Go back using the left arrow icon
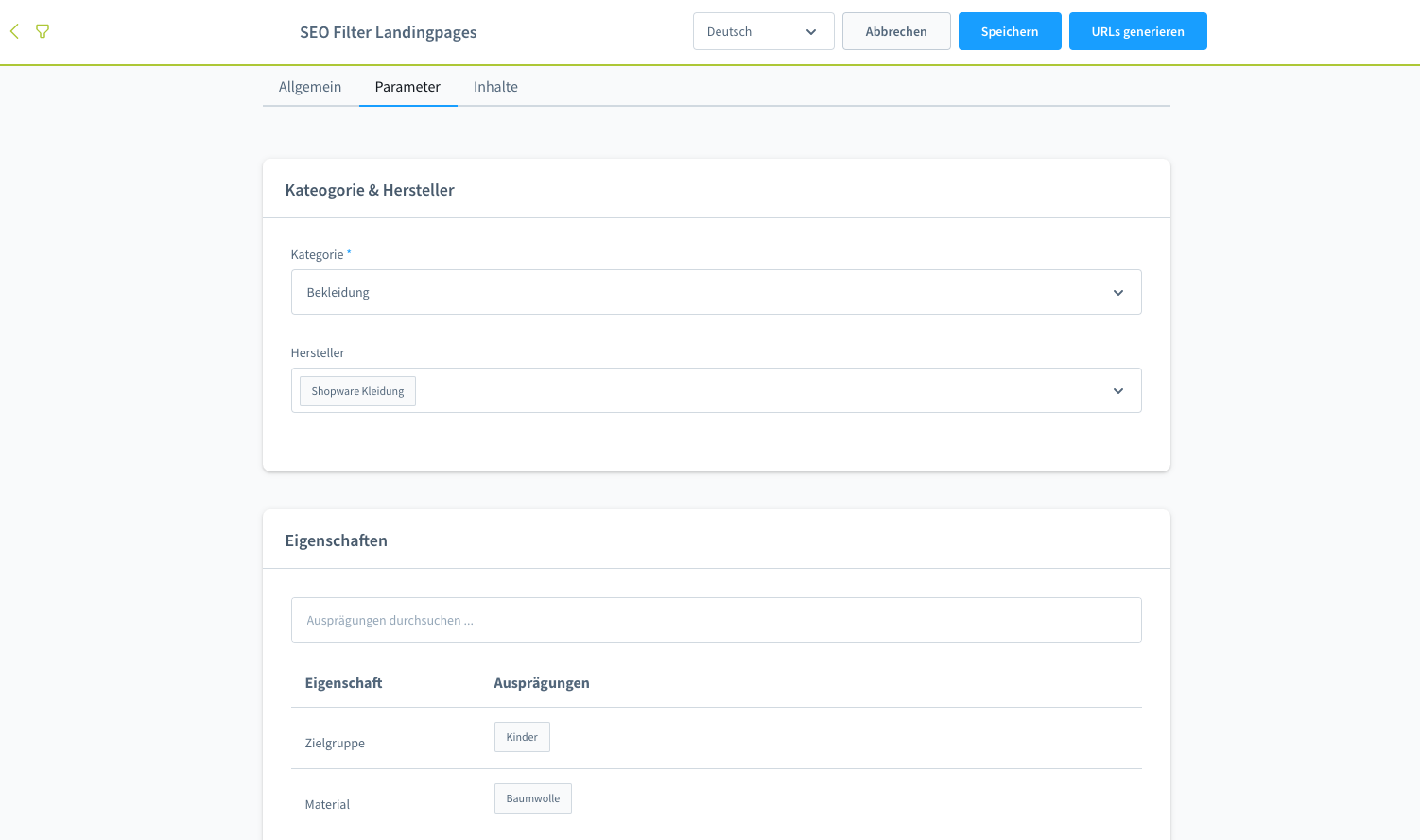Viewport: 1420px width, 840px height. [x=14, y=31]
